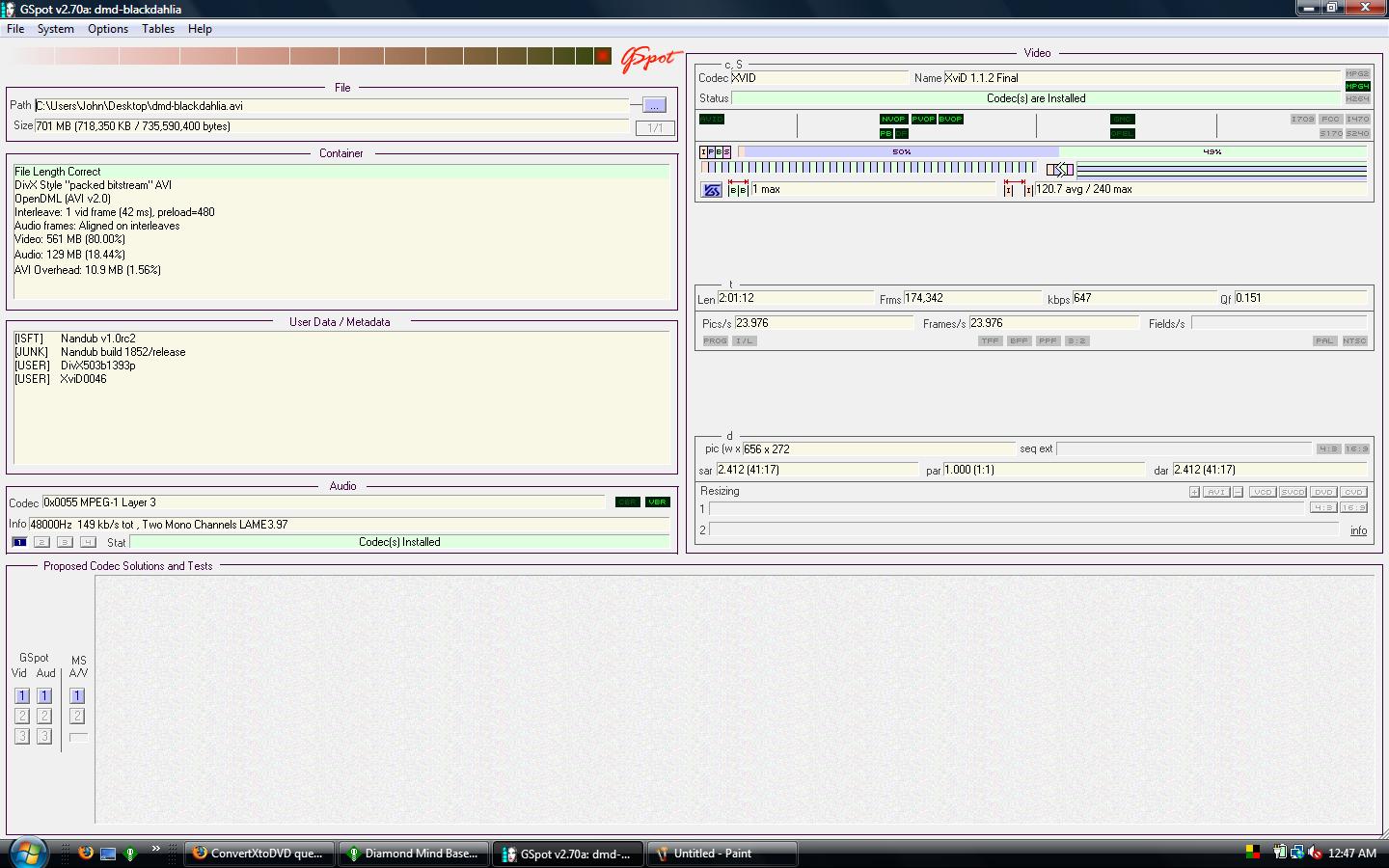Click the 3:2 pulldown indicator

point(1076,340)
